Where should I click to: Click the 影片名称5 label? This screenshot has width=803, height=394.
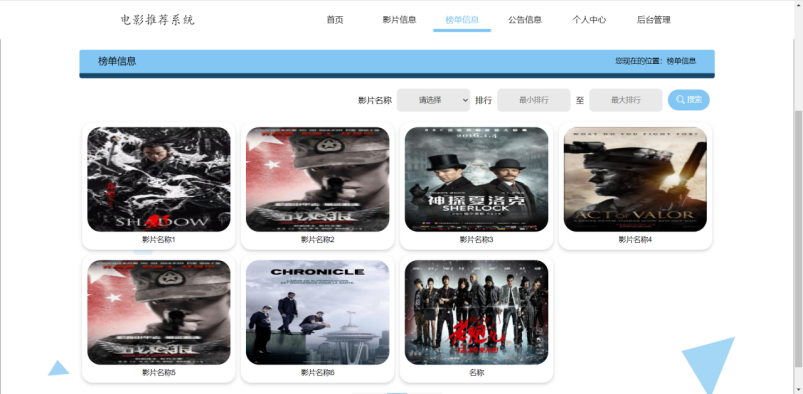click(x=159, y=372)
